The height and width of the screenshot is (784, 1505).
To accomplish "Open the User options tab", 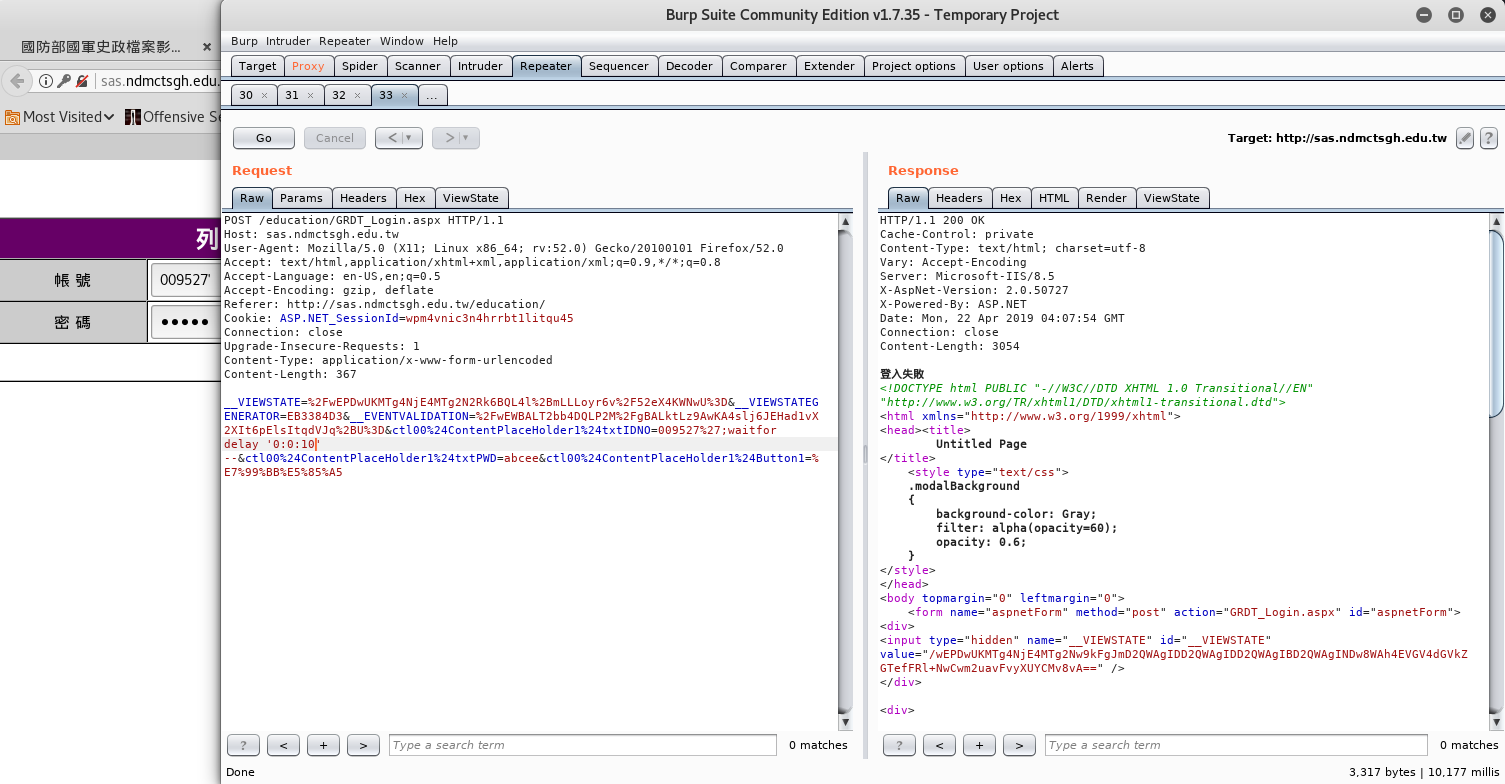I will pyautogui.click(x=1008, y=66).
